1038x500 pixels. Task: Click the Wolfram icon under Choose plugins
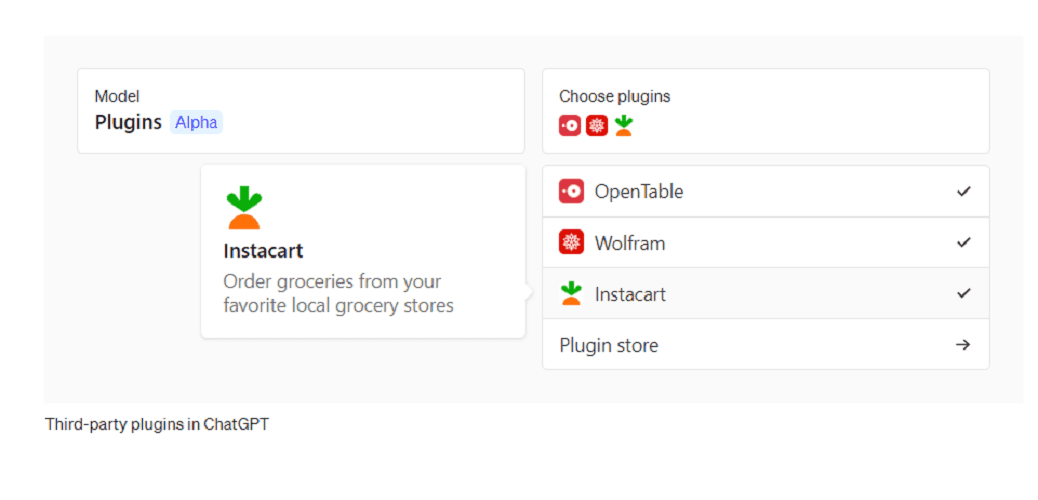coord(596,126)
